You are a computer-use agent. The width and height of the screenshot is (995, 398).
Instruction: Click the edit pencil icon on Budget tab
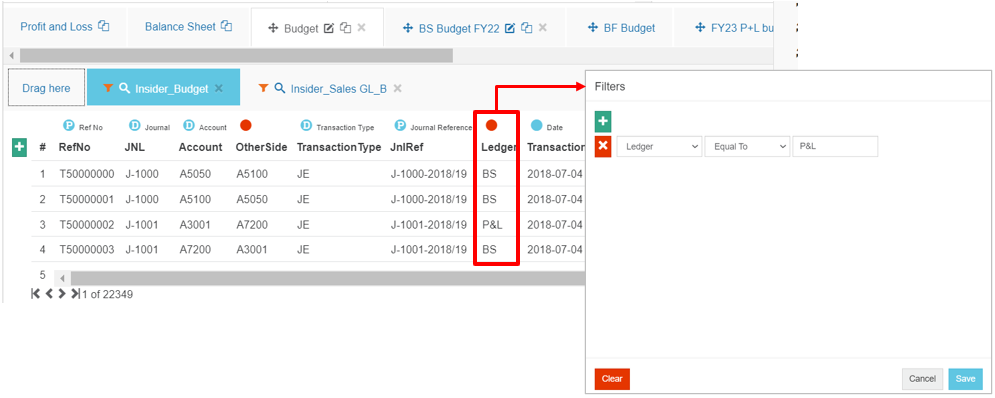click(x=329, y=28)
